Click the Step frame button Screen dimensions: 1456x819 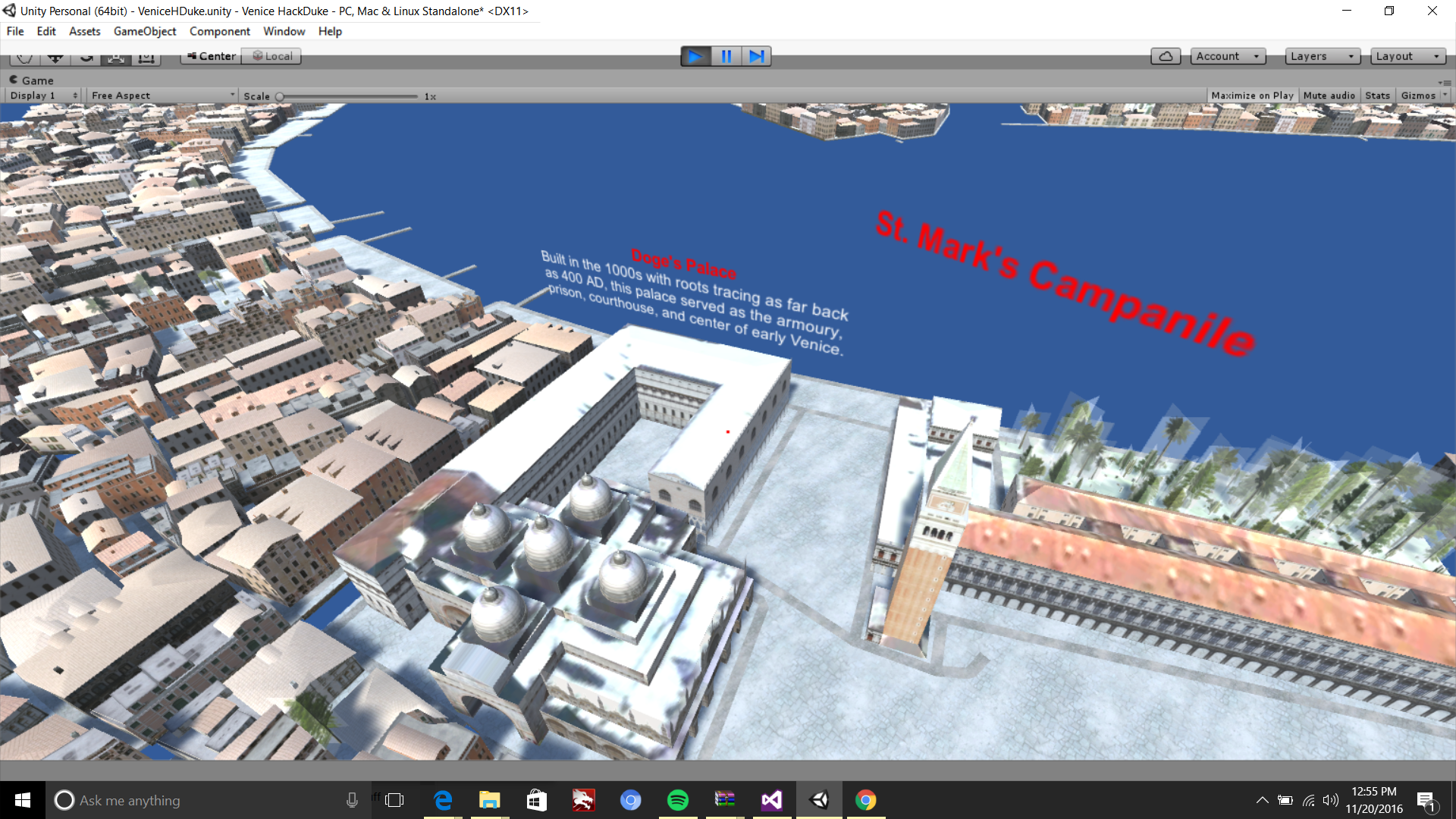click(x=756, y=56)
